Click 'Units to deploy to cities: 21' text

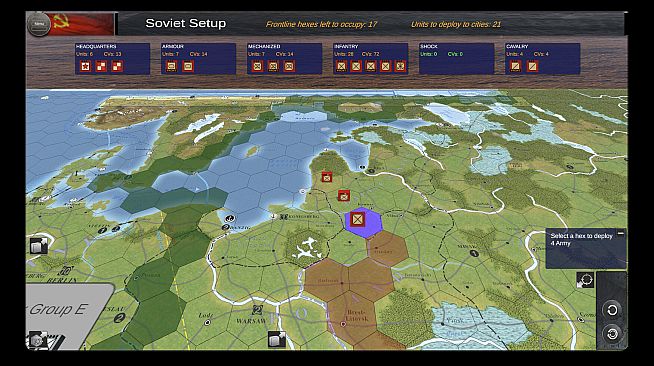pos(455,24)
